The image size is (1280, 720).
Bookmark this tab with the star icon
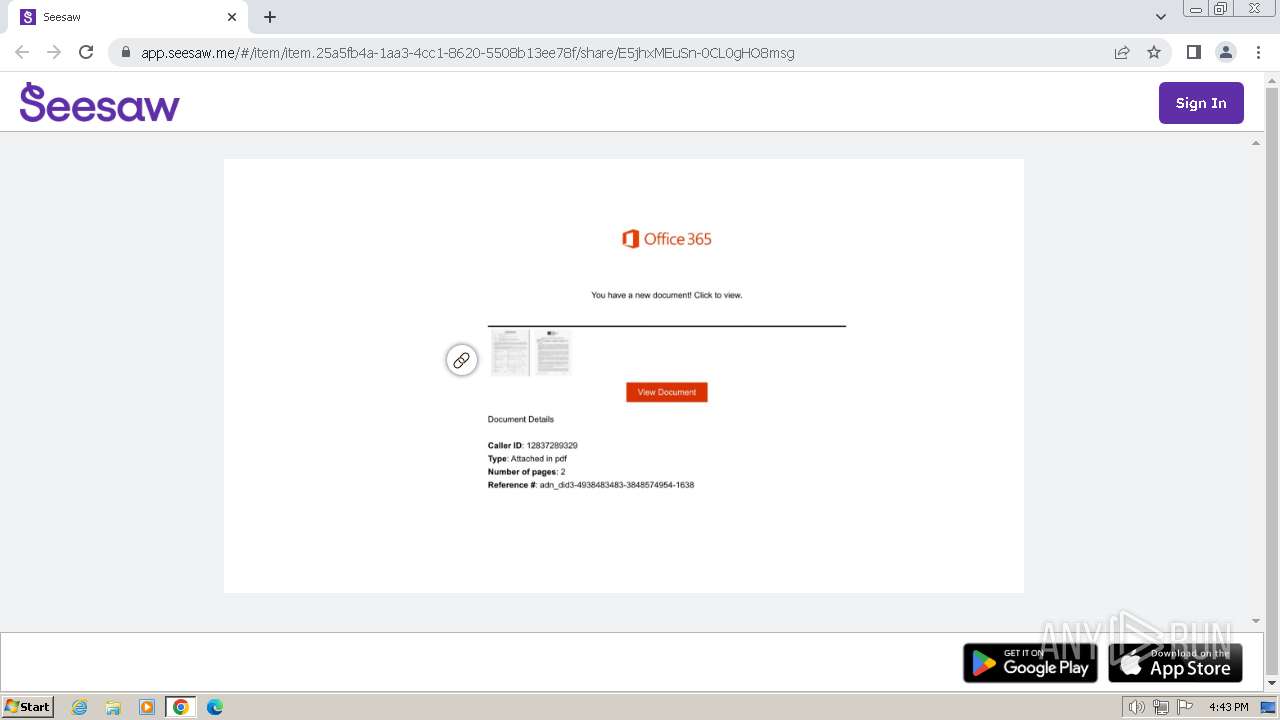pos(1154,52)
